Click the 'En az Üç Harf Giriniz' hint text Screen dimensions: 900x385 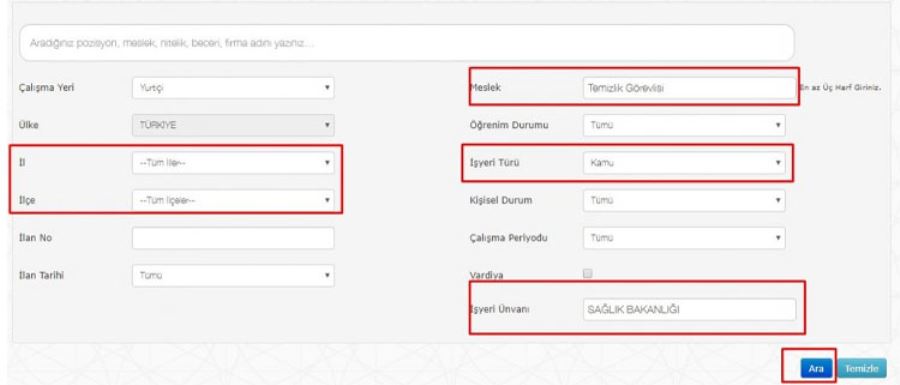(840, 88)
